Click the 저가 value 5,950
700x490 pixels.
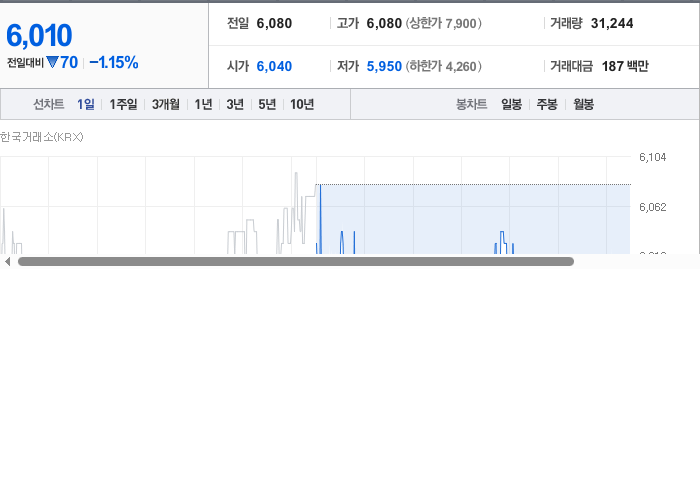[384, 66]
